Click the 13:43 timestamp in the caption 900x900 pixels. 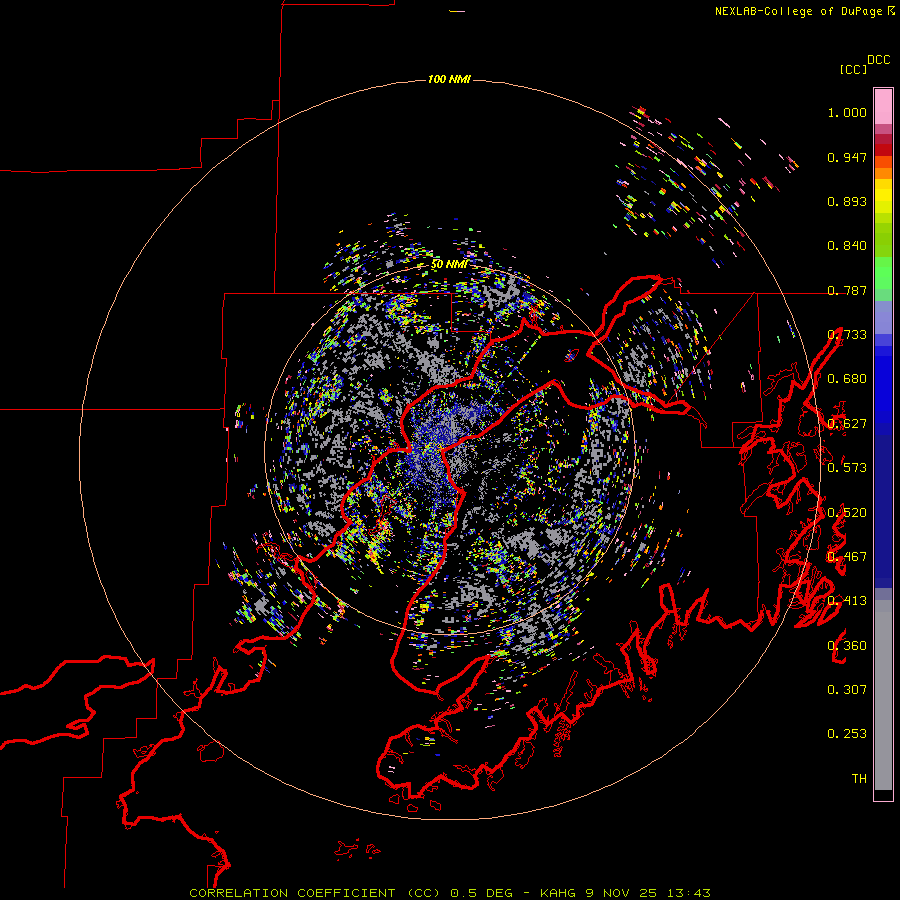[688, 893]
